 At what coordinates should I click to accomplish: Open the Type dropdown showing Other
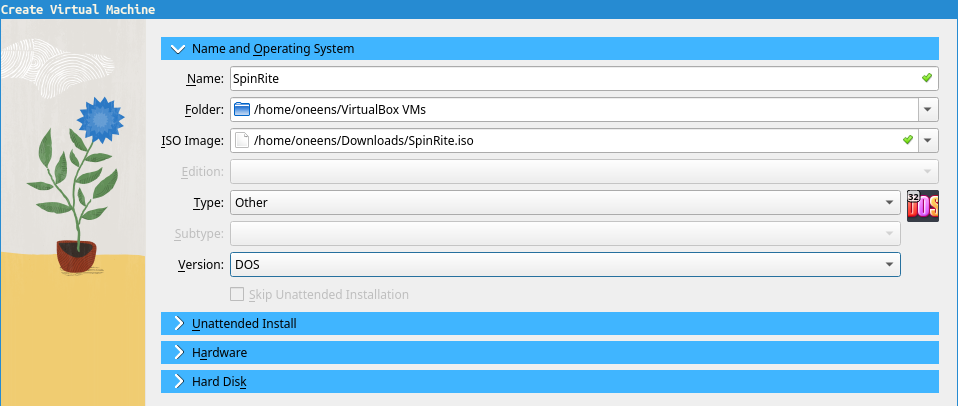tap(565, 203)
